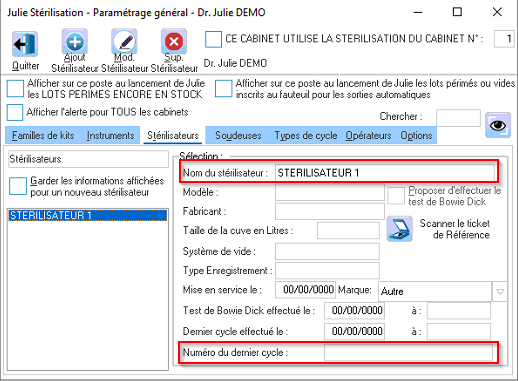Click the Mise en service date field
Screen dimensions: 518x381
point(305,290)
